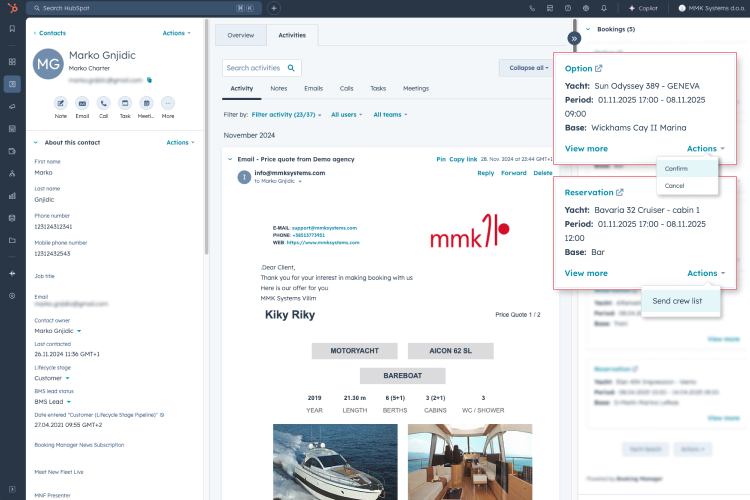750x500 pixels.
Task: Reply to the price quote email
Action: tap(485, 173)
